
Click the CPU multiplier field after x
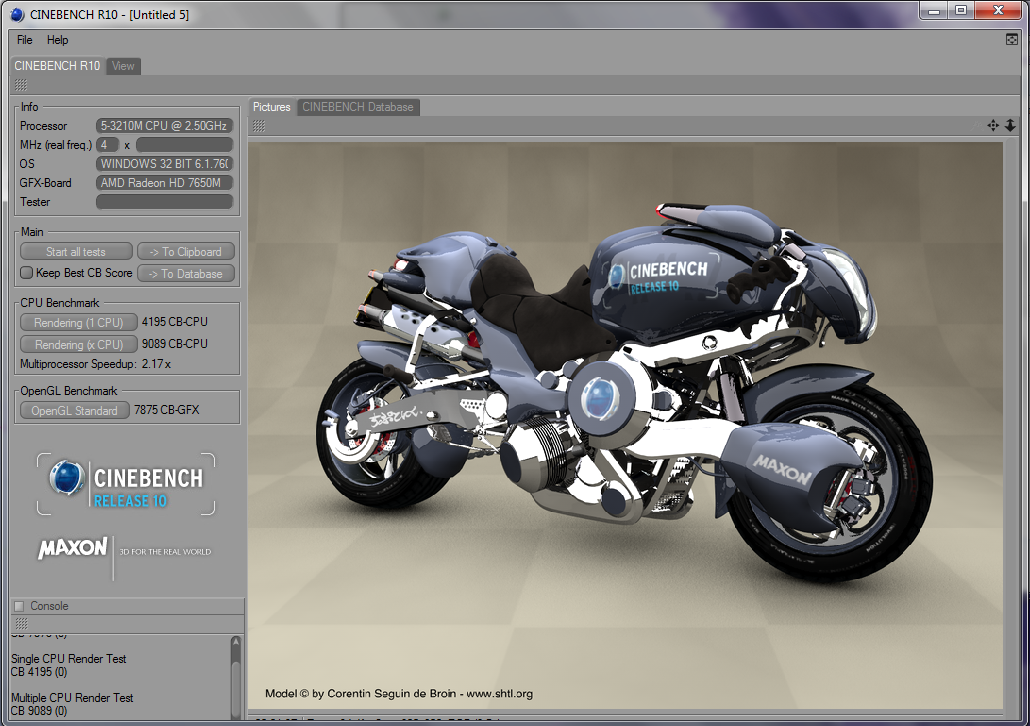click(185, 145)
